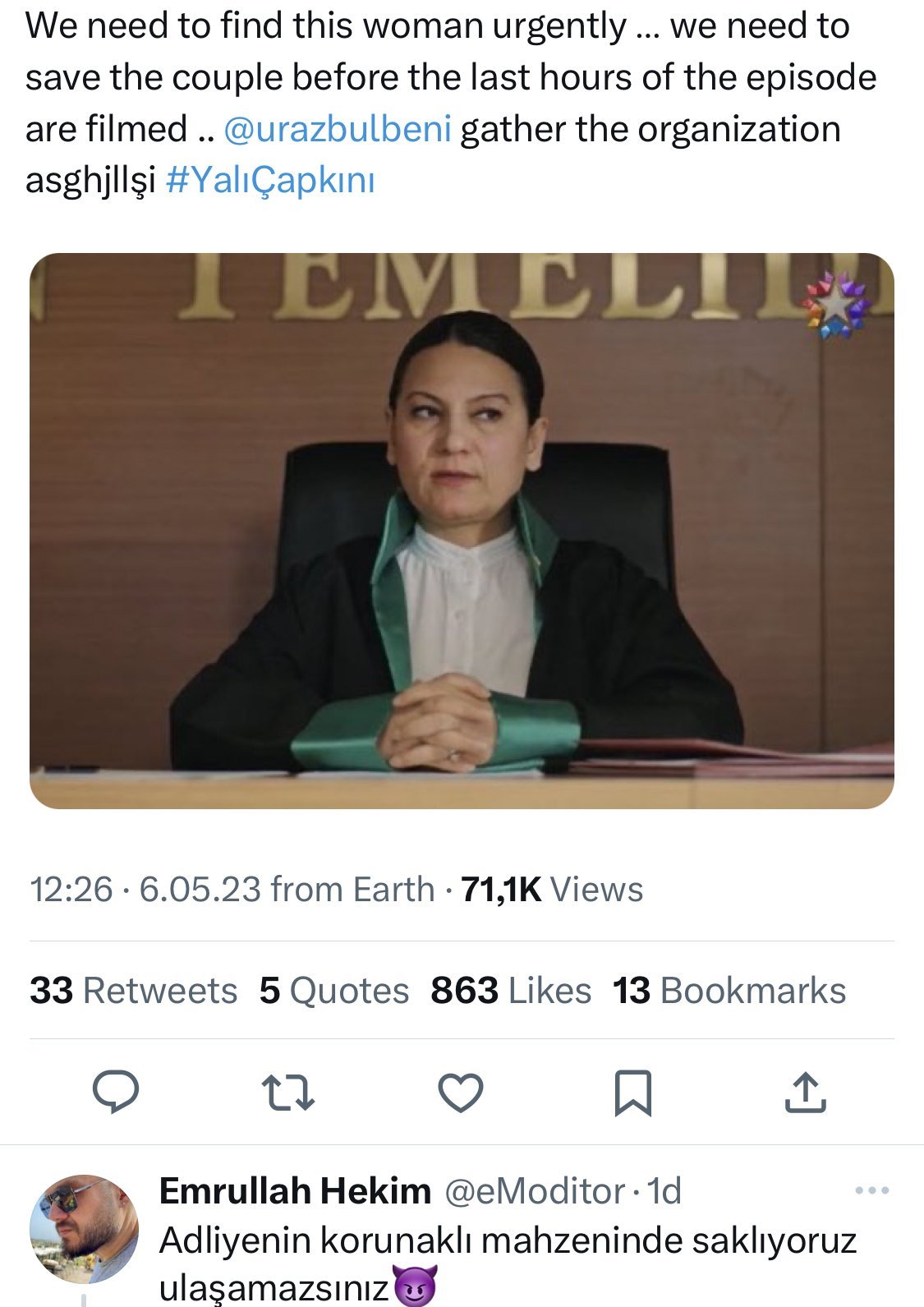This screenshot has height=1307, width=924.
Task: Like the tweet with heart icon
Action: (460, 1093)
